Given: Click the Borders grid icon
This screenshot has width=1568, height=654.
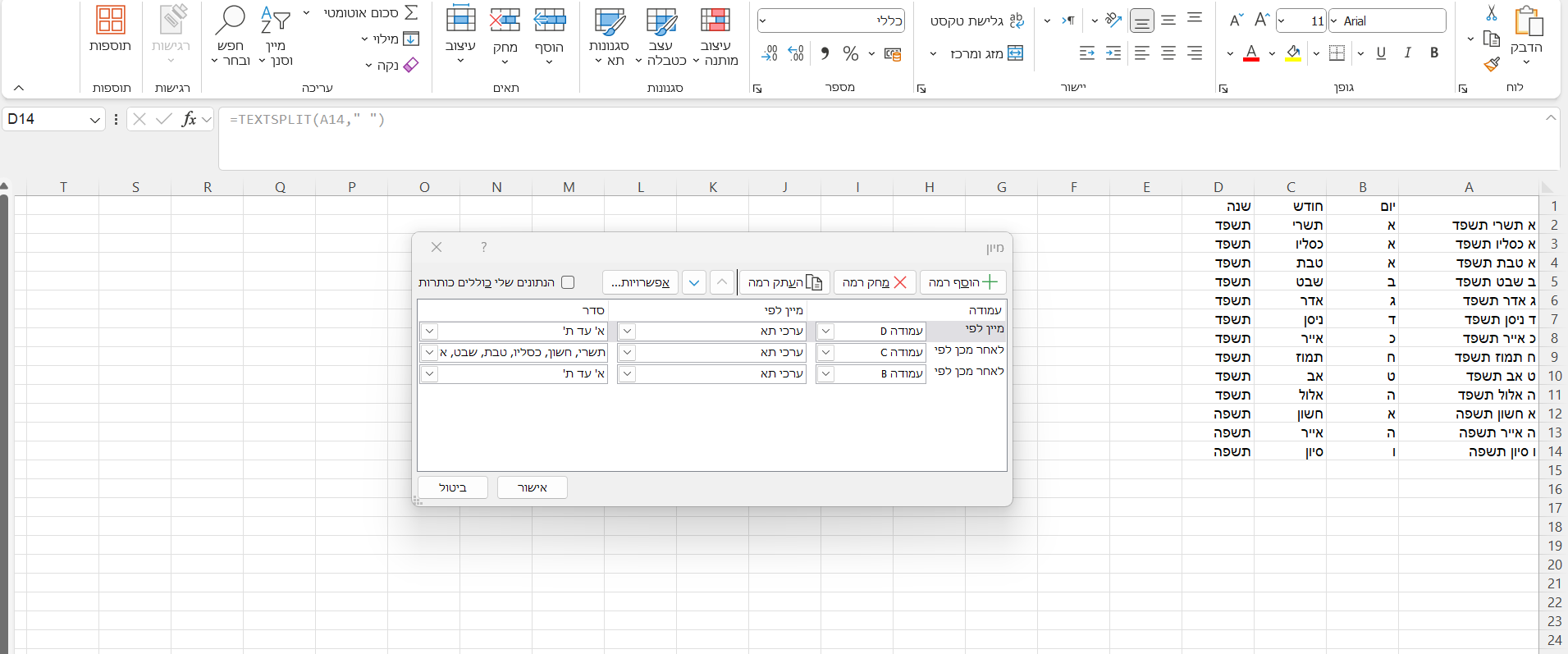Looking at the screenshot, I should pyautogui.click(x=1337, y=53).
